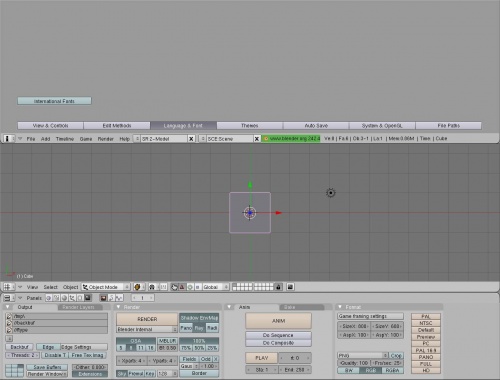Click folder icon beside /tmp\ output path

tap(9, 316)
